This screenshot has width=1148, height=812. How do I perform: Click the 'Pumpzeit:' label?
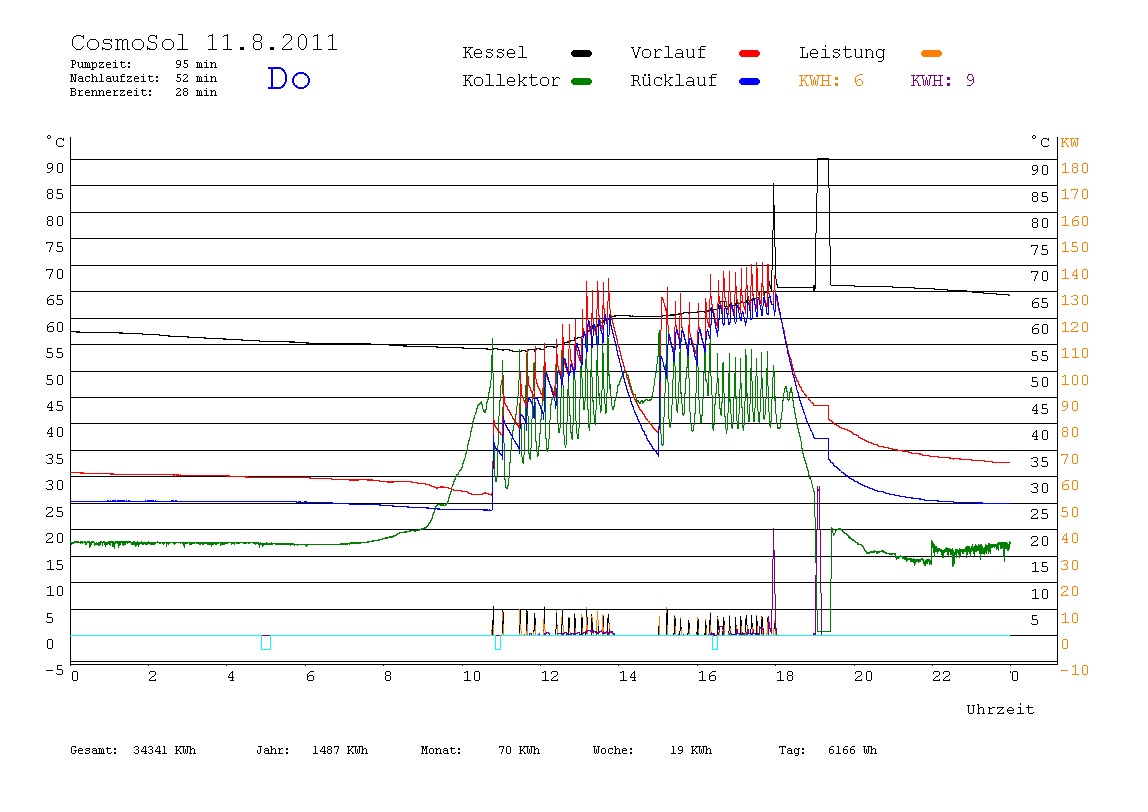(x=101, y=64)
